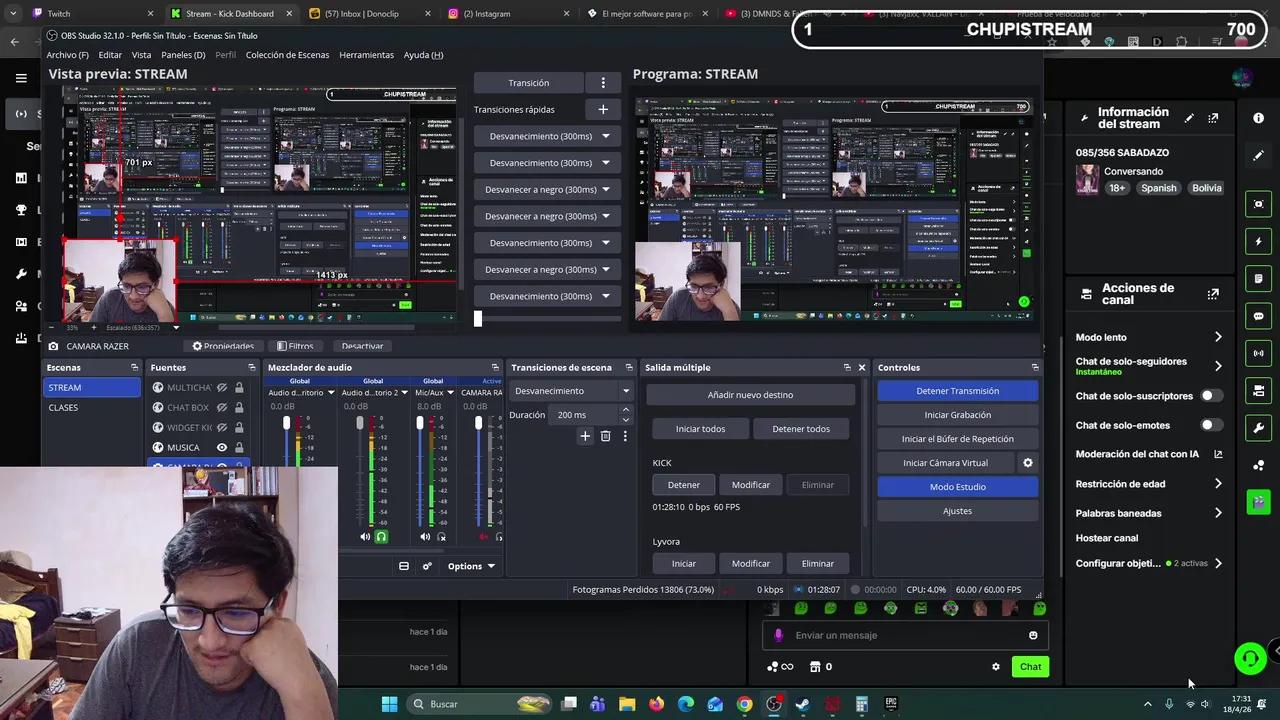The width and height of the screenshot is (1280, 720).
Task: Open Propiedades for the CAMARA RAZER source
Action: (x=223, y=346)
